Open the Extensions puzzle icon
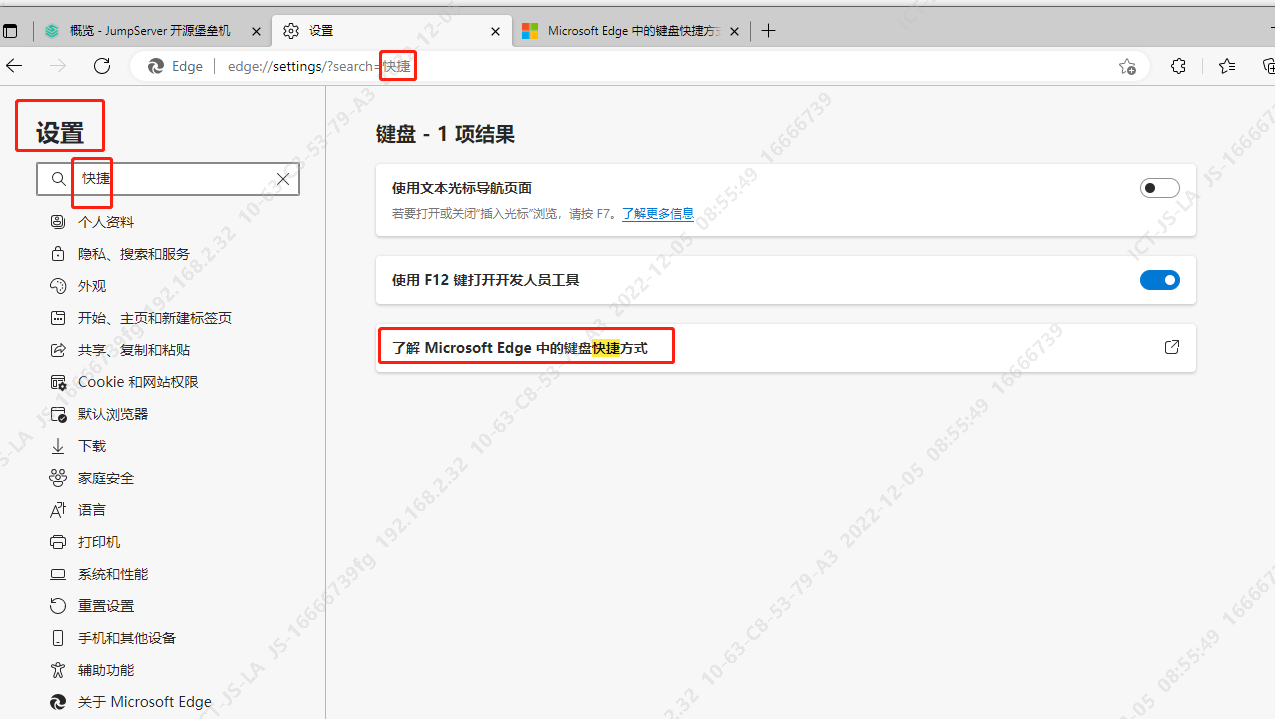Image resolution: width=1275 pixels, height=719 pixels. point(1178,66)
